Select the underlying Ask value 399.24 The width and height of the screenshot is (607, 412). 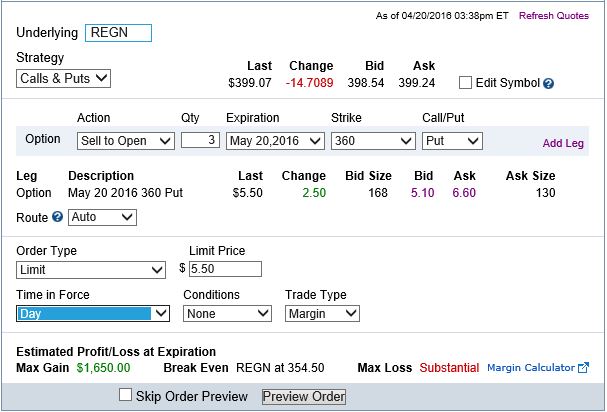417,83
